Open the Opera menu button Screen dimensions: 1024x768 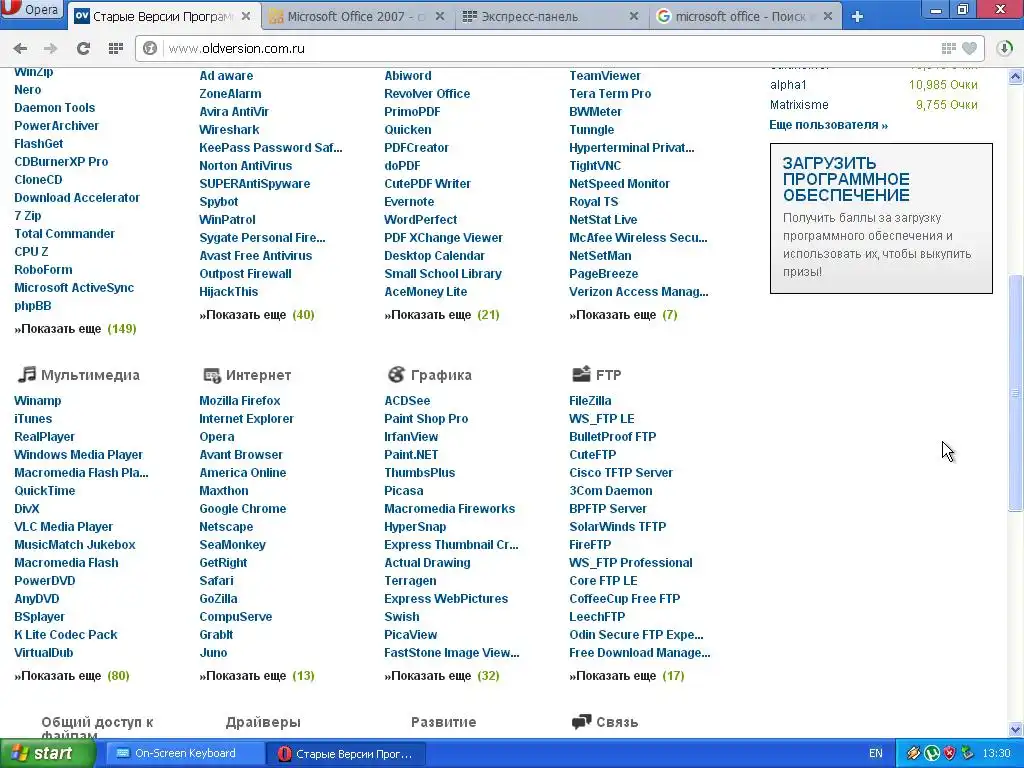[x=31, y=10]
